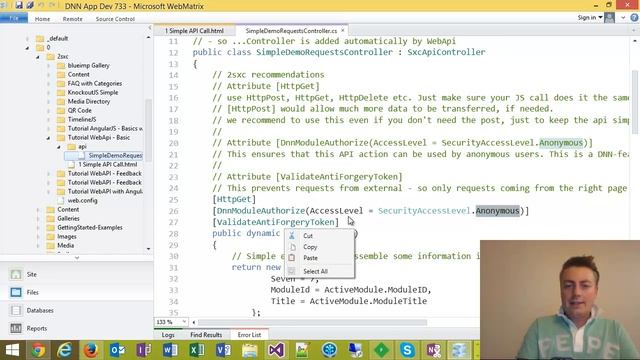Click the Cut scissors icon in context menu

click(292, 236)
